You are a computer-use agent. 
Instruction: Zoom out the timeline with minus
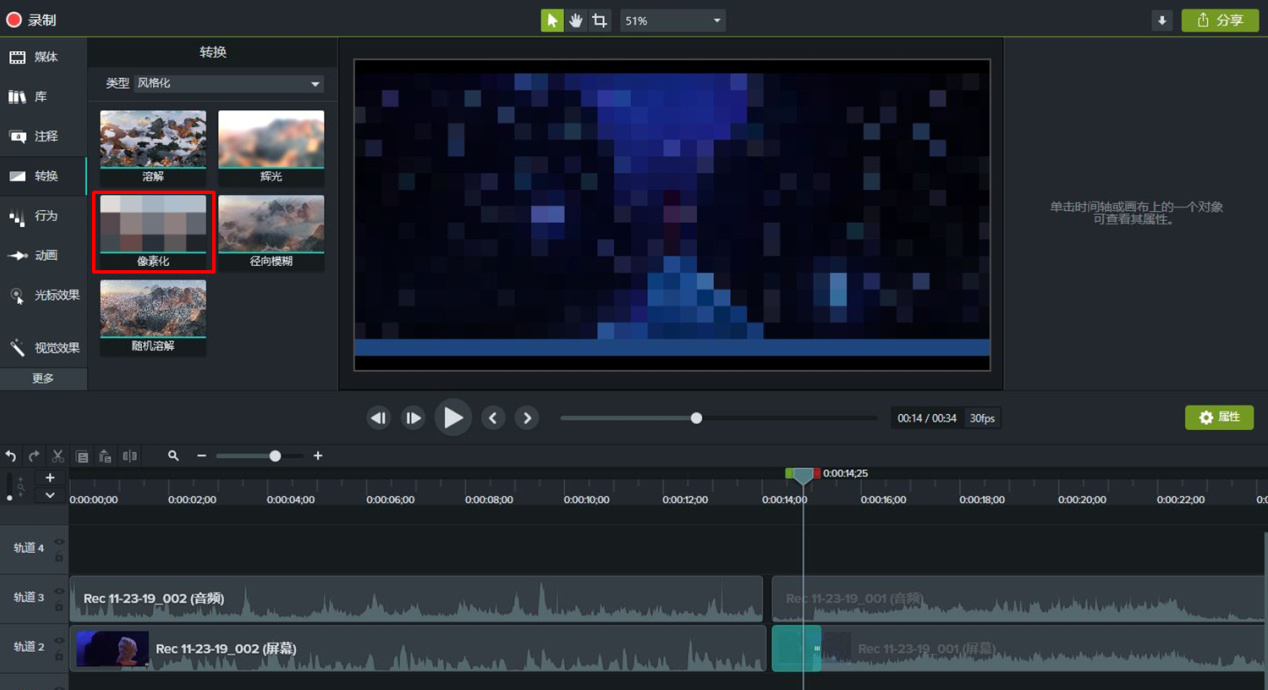point(202,456)
